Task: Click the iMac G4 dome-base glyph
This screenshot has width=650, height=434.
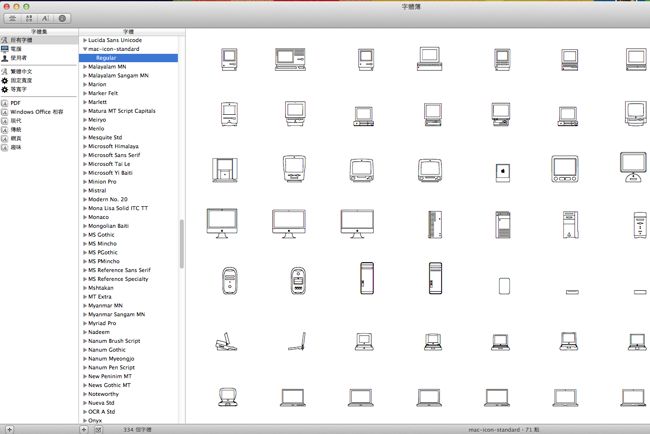Action: click(633, 166)
